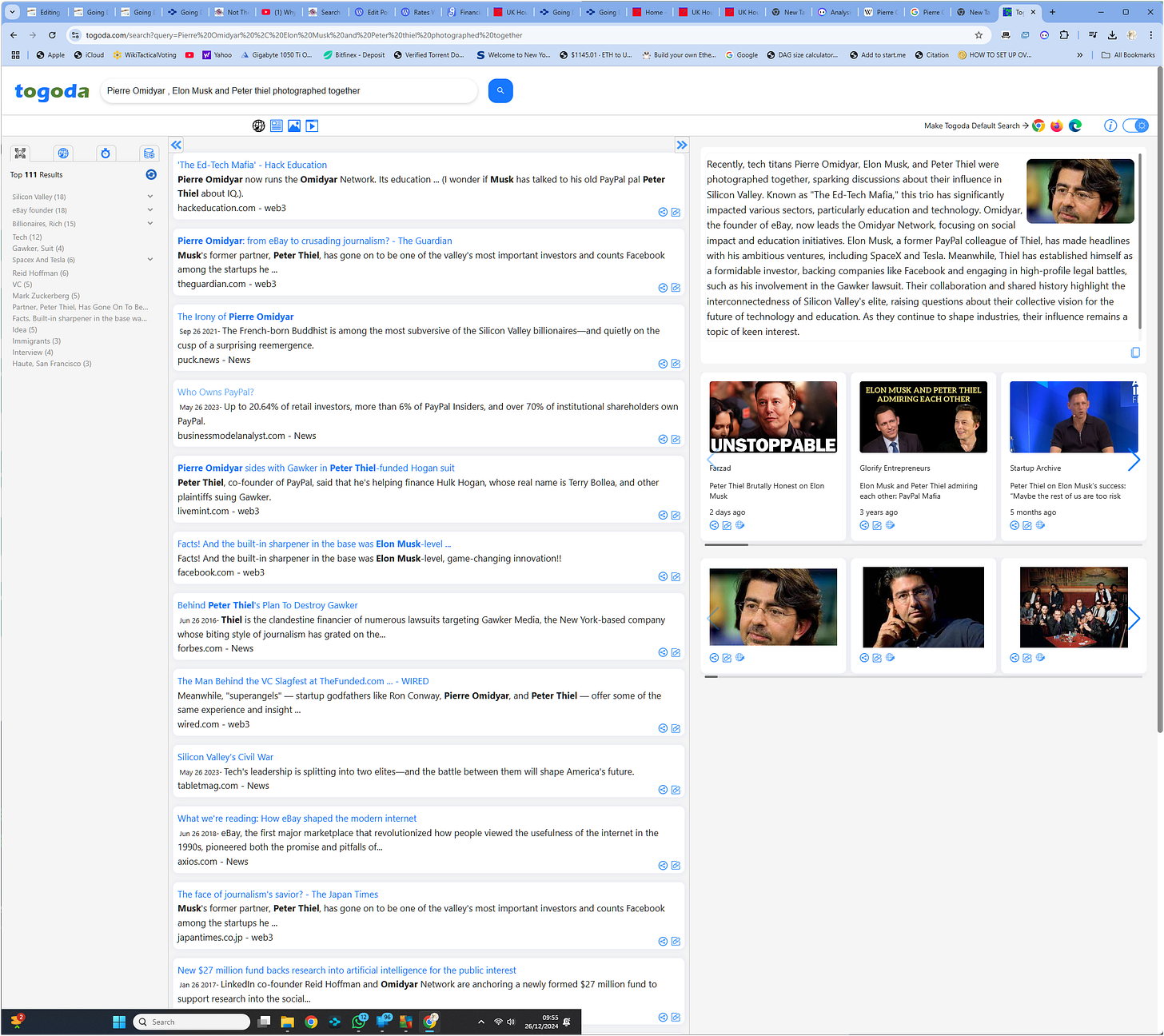Image resolution: width=1164 pixels, height=1036 pixels.
Task: Set Togoda default in Chrome icon
Action: (x=1038, y=126)
